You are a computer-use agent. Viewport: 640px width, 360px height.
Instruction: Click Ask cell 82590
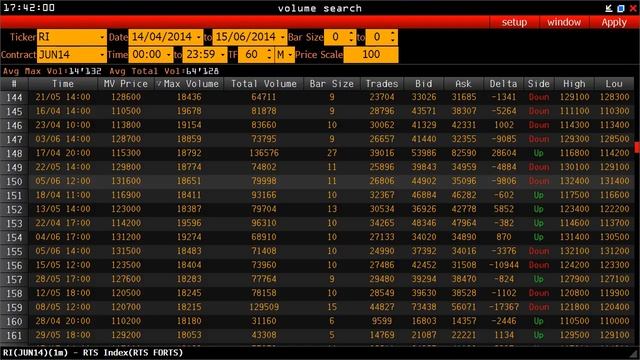pyautogui.click(x=464, y=153)
